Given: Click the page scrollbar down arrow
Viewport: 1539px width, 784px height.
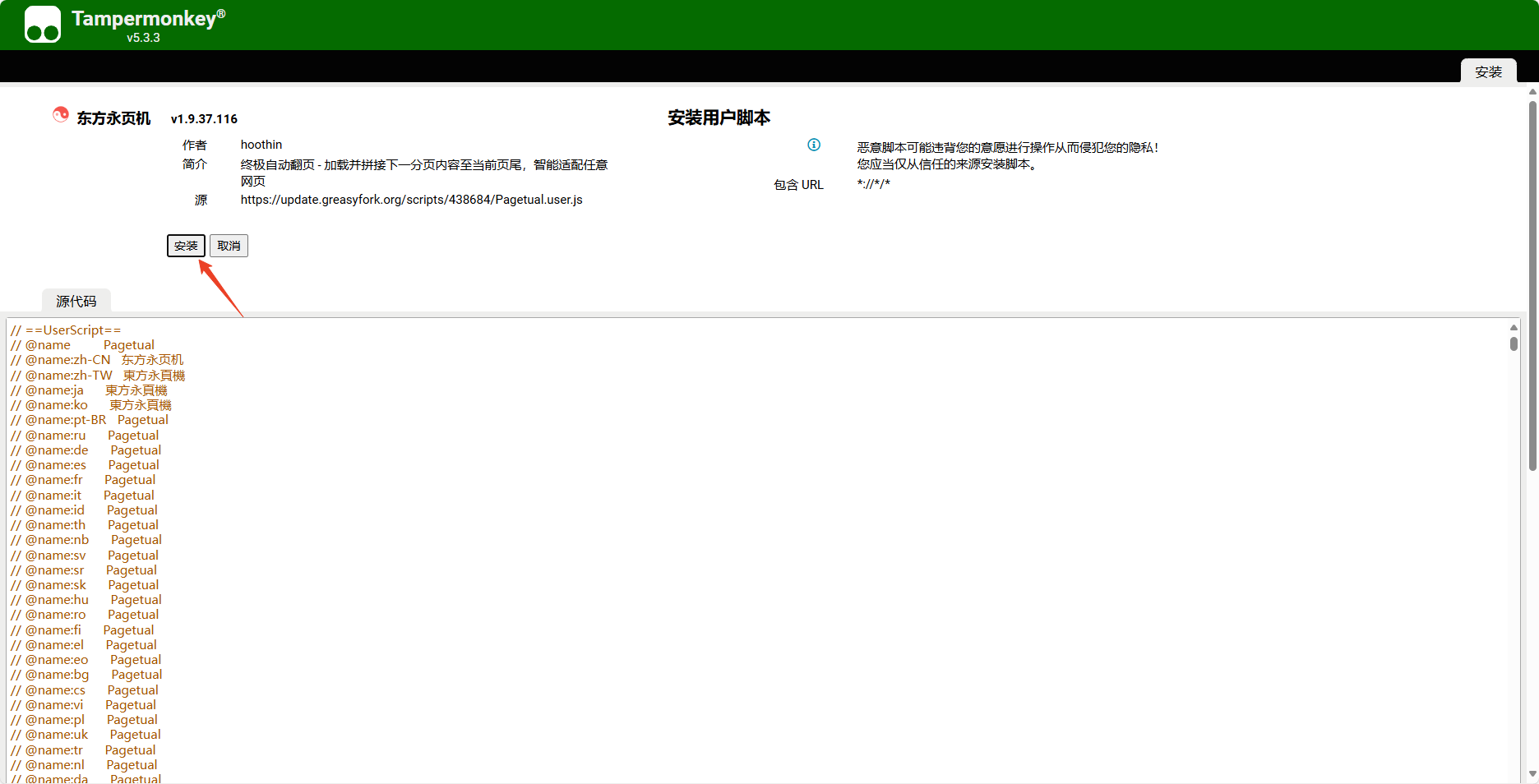Looking at the screenshot, I should coord(1532,774).
